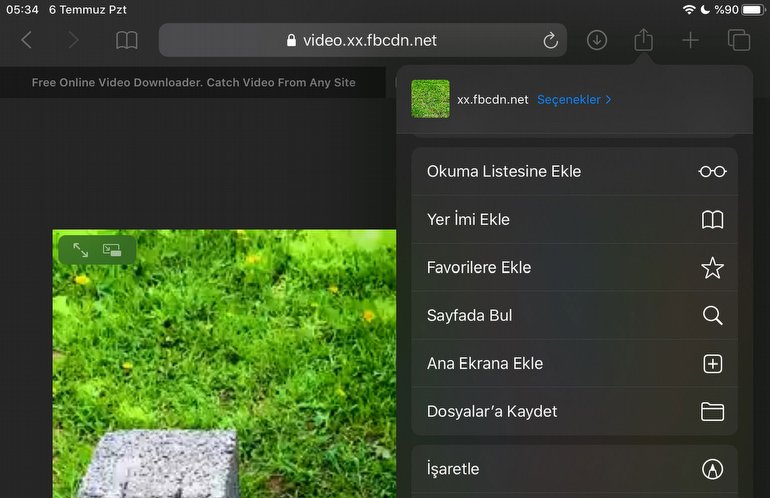Open a new tab with the plus icon
The height and width of the screenshot is (498, 770).
(690, 40)
